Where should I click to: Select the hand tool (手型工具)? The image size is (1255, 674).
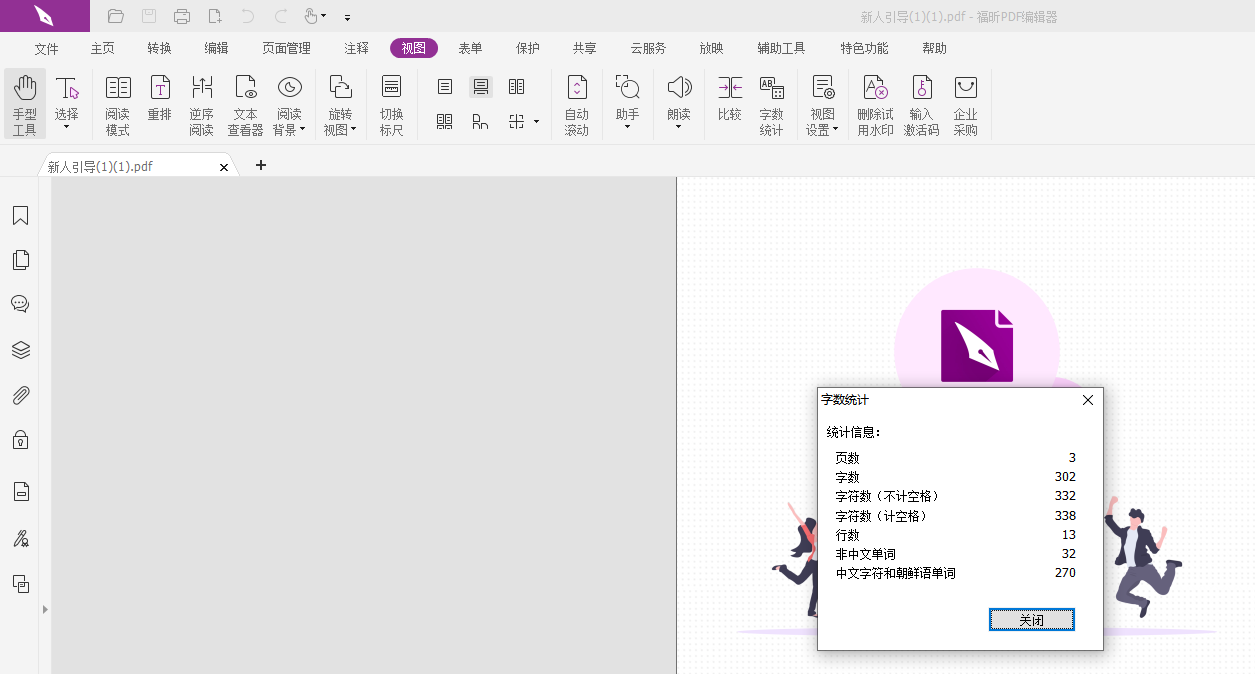click(x=25, y=104)
